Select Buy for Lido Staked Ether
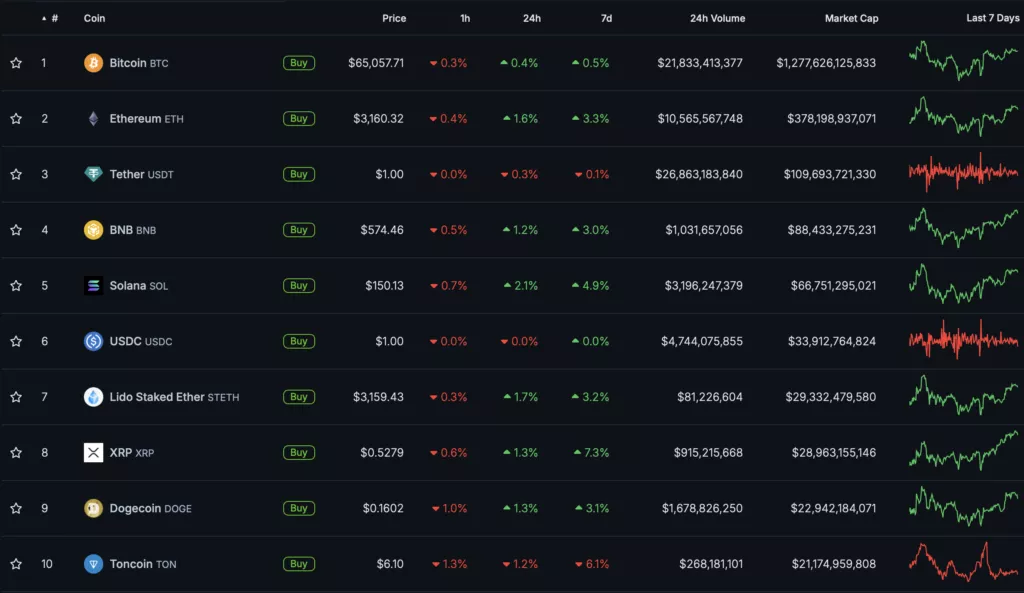Viewport: 1024px width, 593px height. [x=298, y=396]
